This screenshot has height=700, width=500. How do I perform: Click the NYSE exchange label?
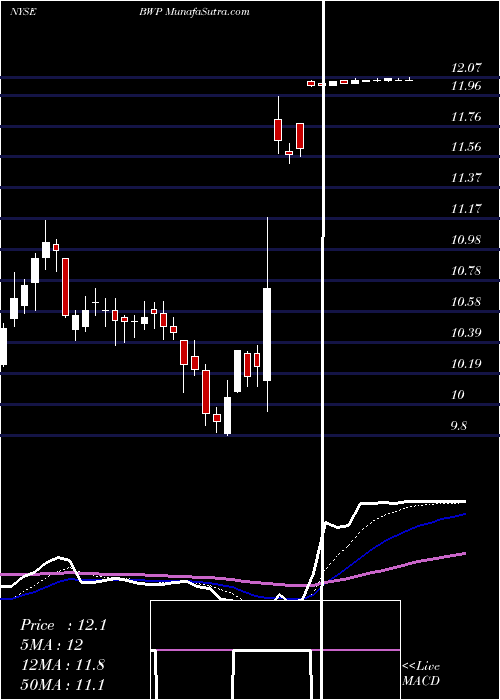(x=23, y=12)
